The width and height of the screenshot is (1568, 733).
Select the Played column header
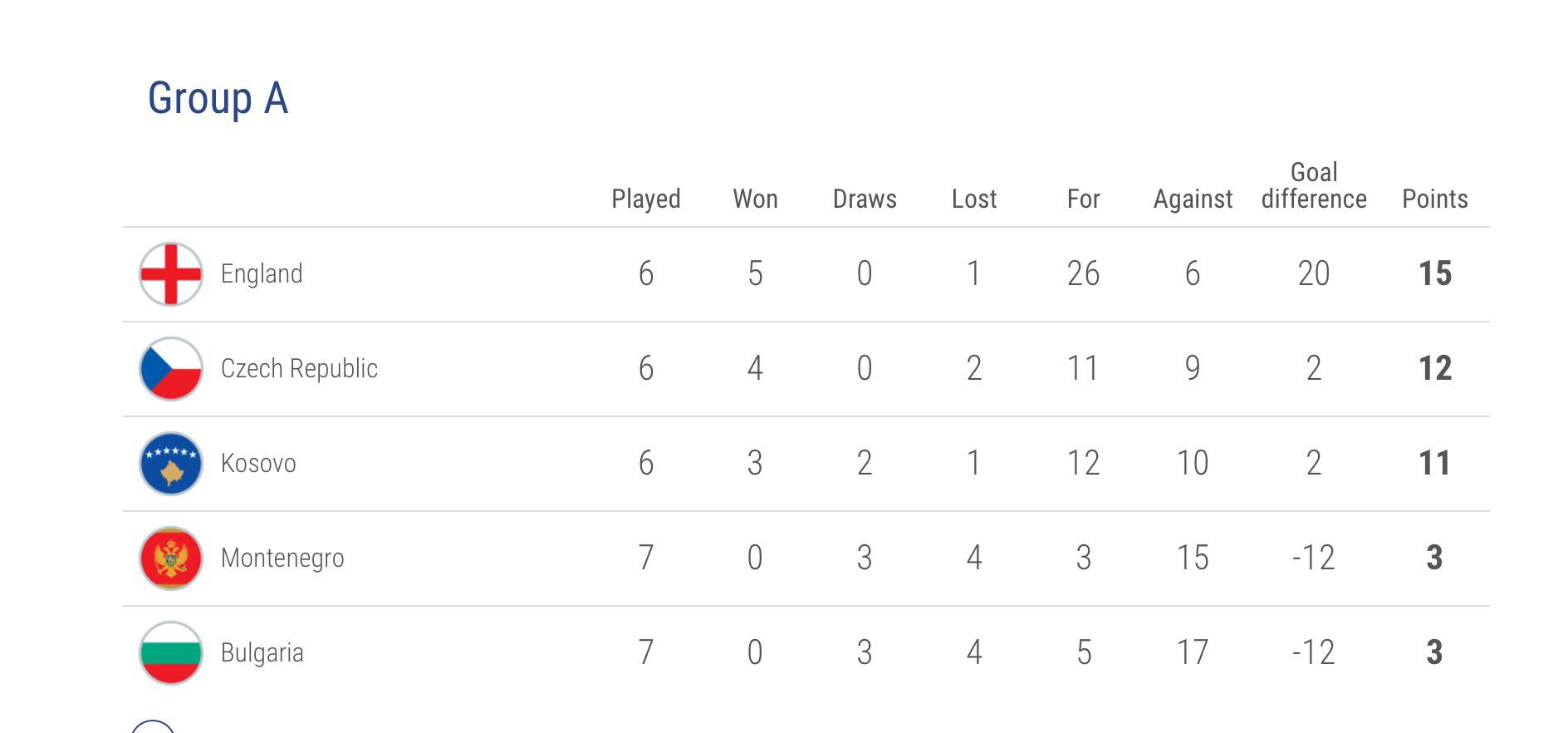(x=646, y=199)
